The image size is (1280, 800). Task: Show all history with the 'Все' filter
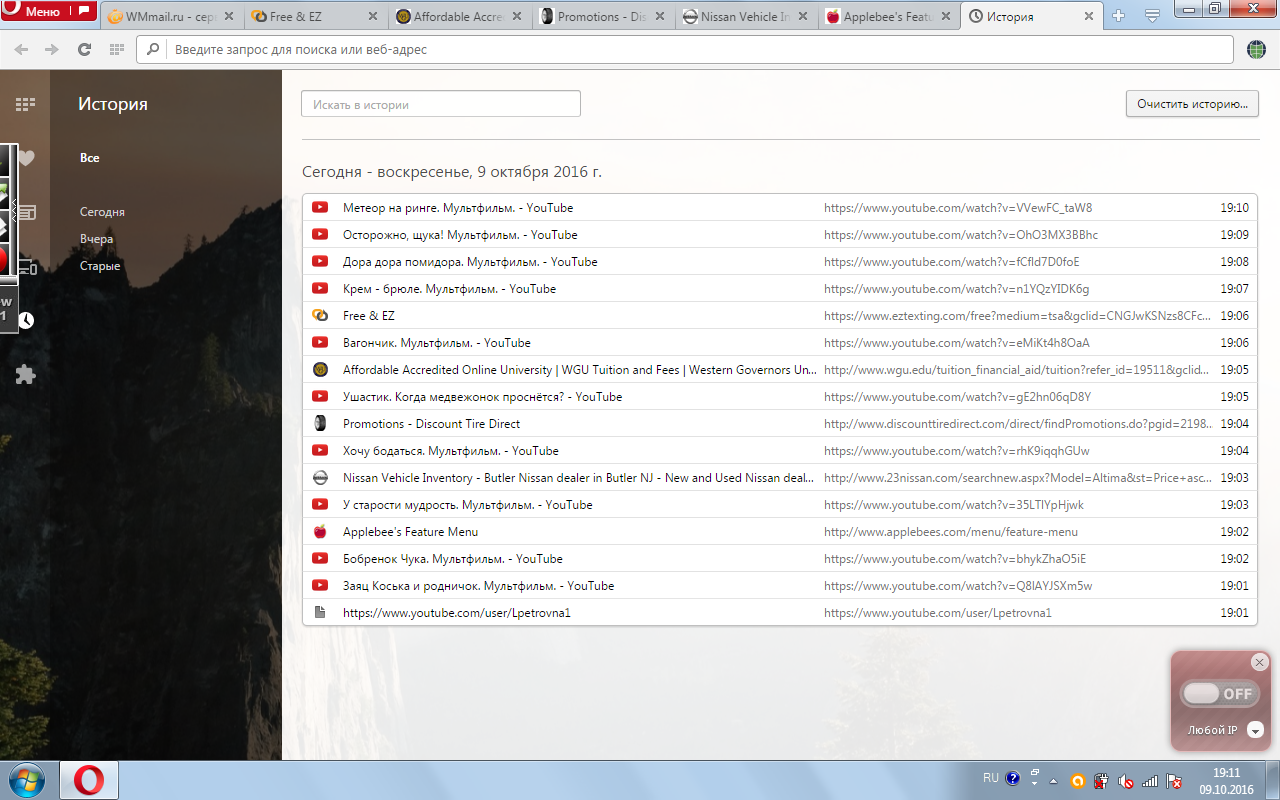(90, 158)
